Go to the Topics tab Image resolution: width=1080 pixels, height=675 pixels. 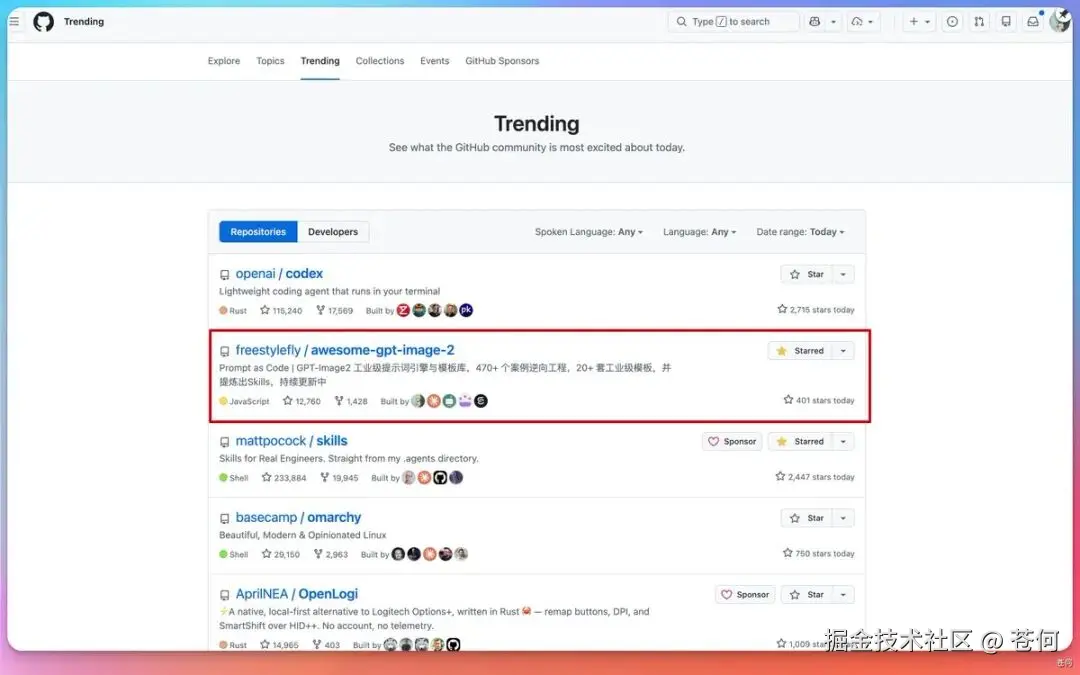(270, 61)
